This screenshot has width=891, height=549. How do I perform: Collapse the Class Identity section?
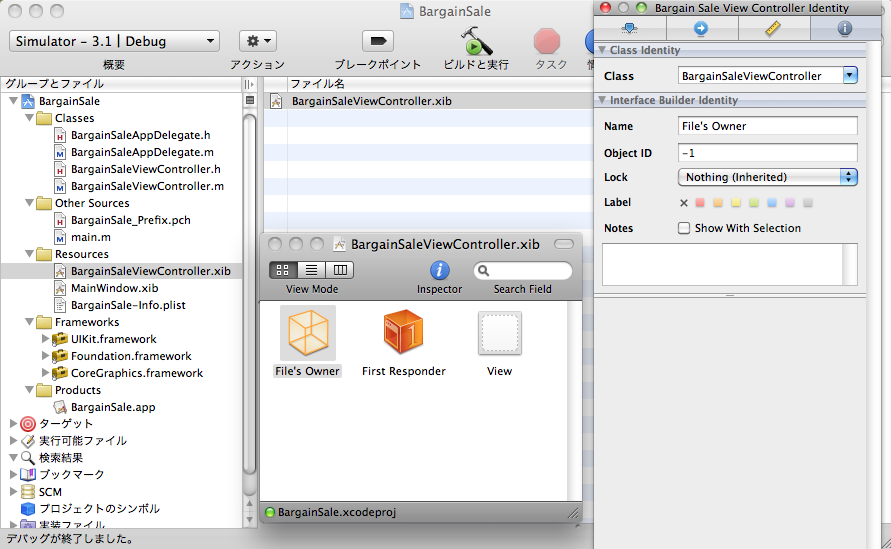(x=602, y=50)
